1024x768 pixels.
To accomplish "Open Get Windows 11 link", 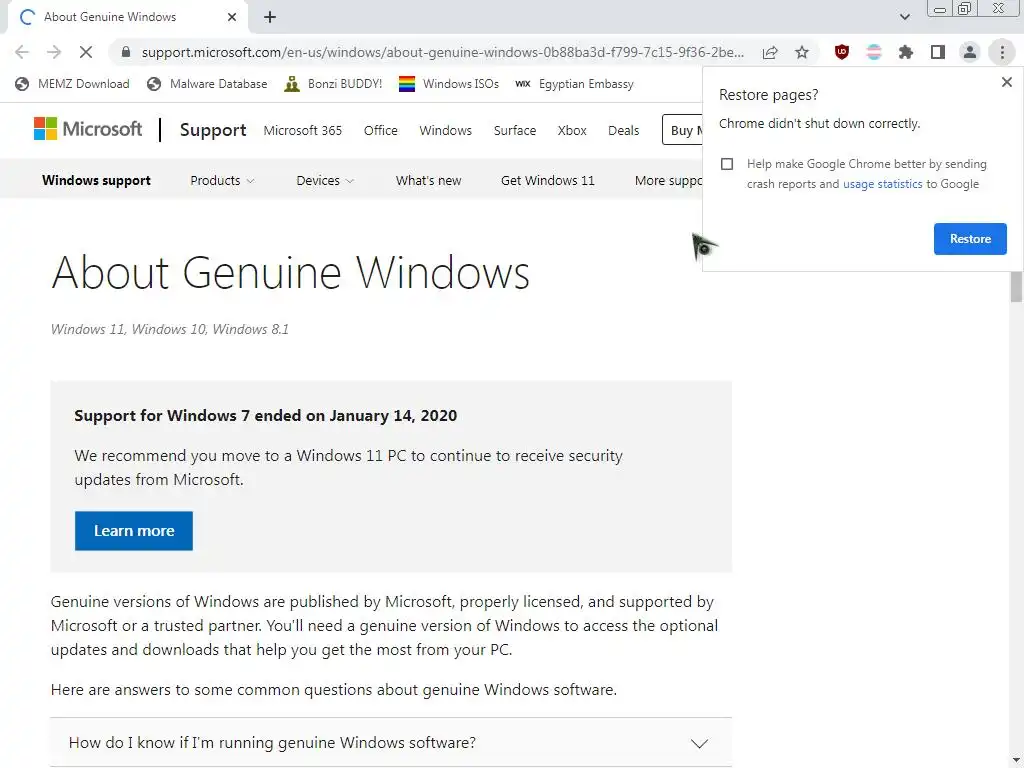I will pyautogui.click(x=547, y=180).
